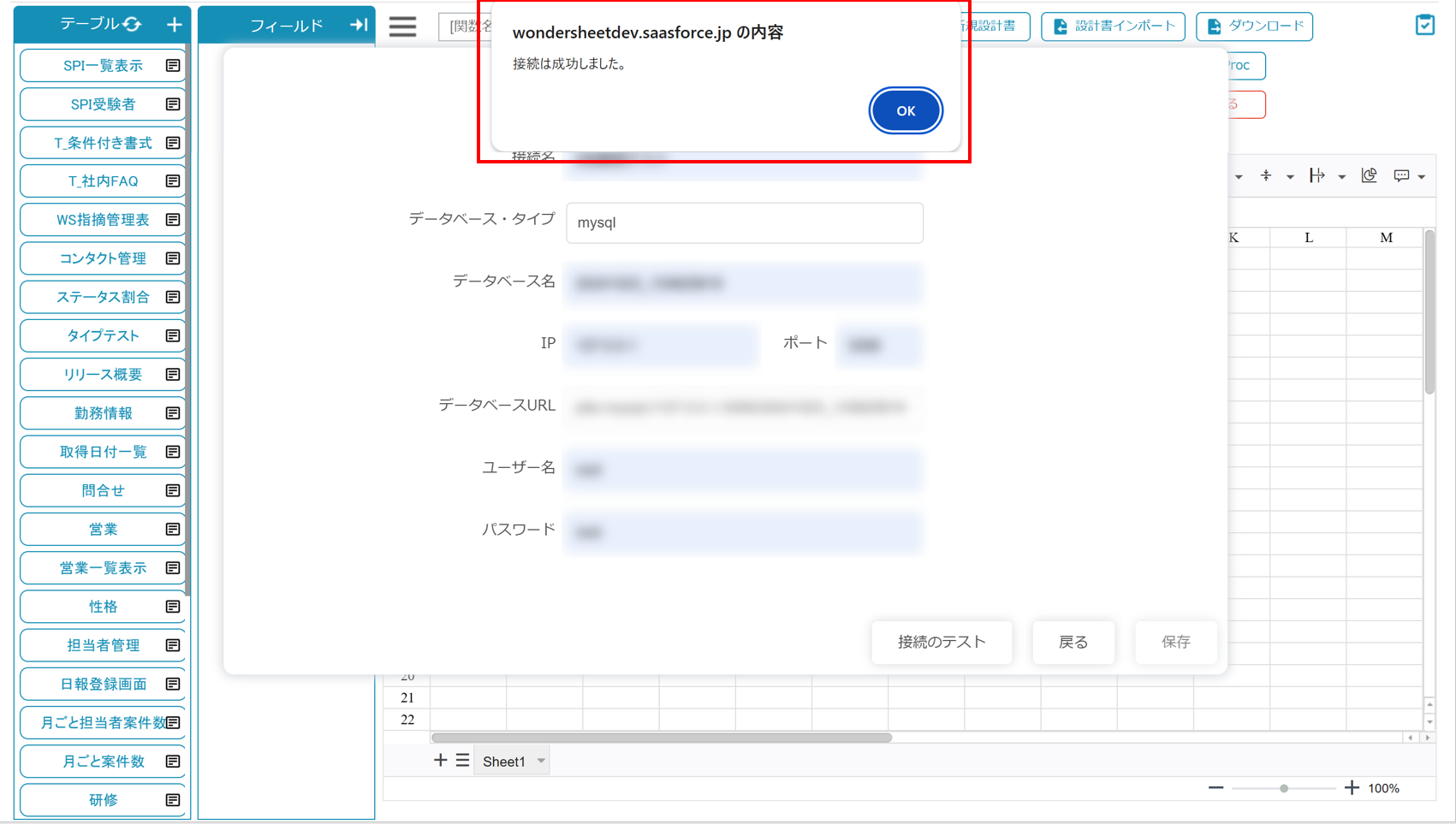This screenshot has width=1456, height=824.
Task: Select column header L
Action: click(1308, 238)
